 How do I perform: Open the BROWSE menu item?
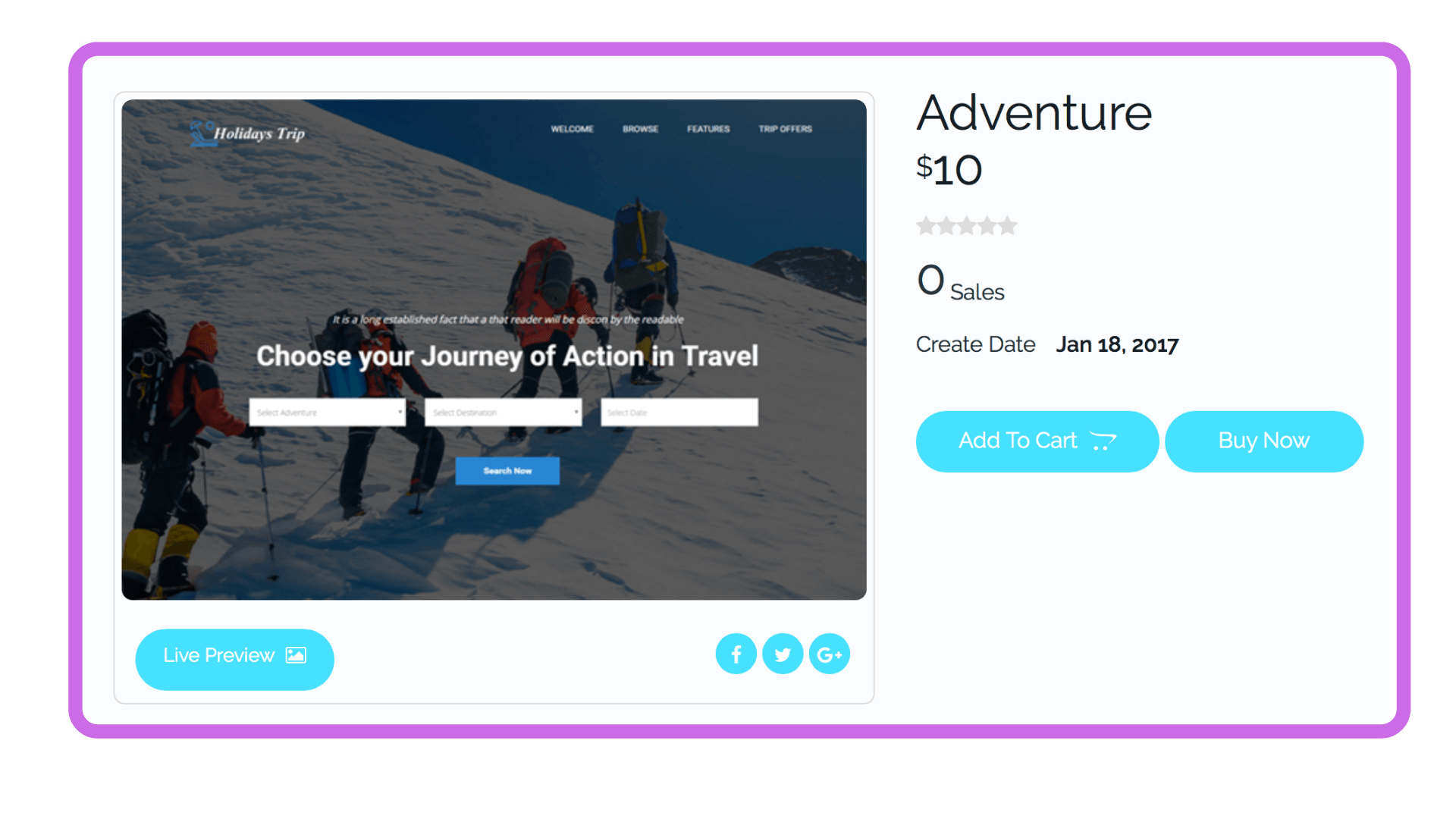[x=641, y=129]
